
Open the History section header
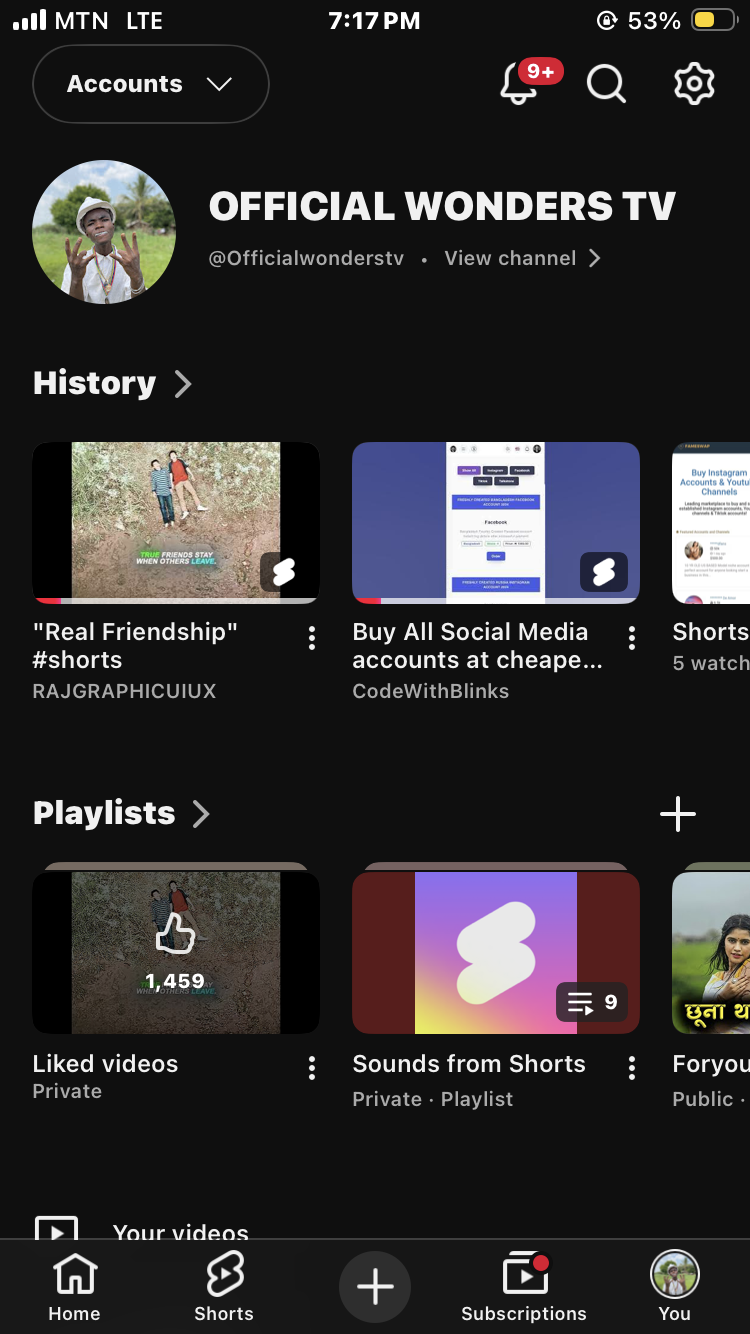[94, 383]
